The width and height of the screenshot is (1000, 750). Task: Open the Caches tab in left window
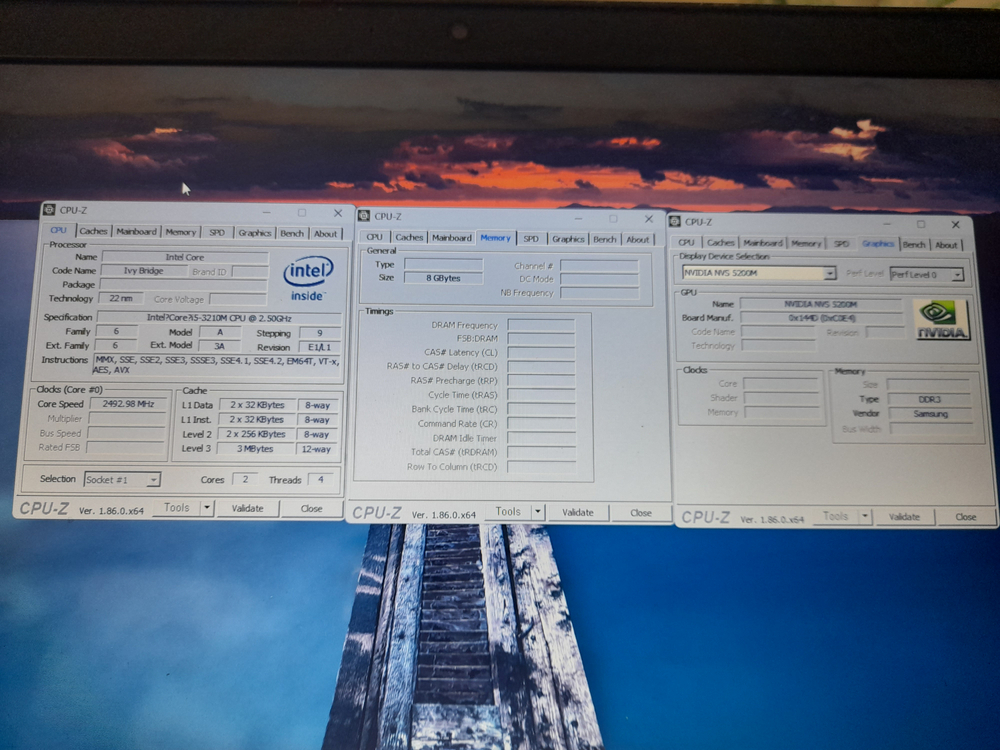(x=93, y=231)
